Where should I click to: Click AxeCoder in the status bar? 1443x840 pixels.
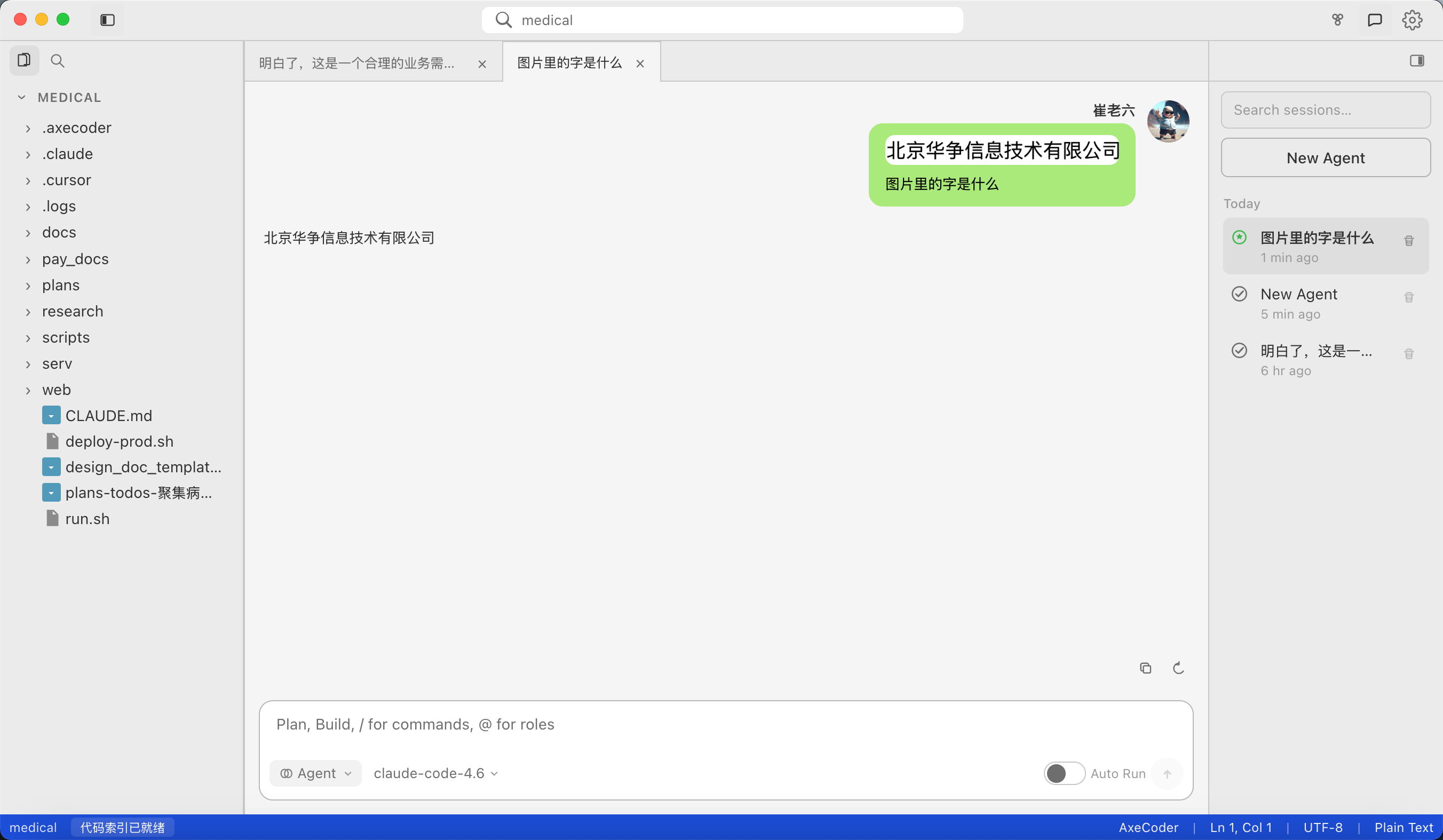(1148, 827)
